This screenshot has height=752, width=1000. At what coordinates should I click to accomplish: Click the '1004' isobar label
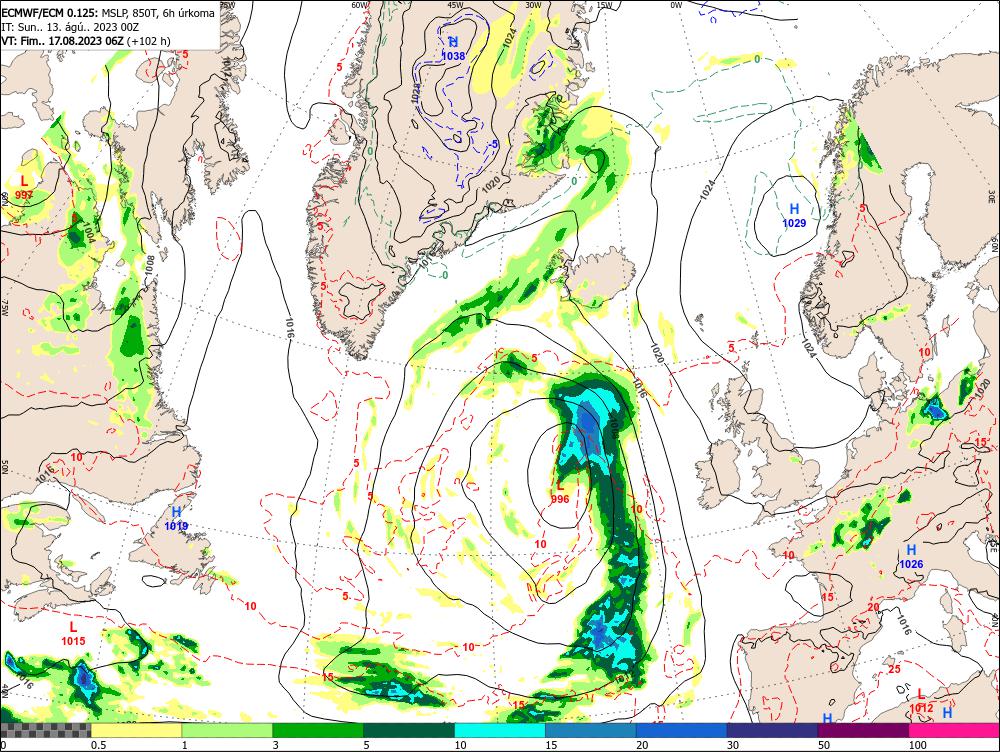89,234
